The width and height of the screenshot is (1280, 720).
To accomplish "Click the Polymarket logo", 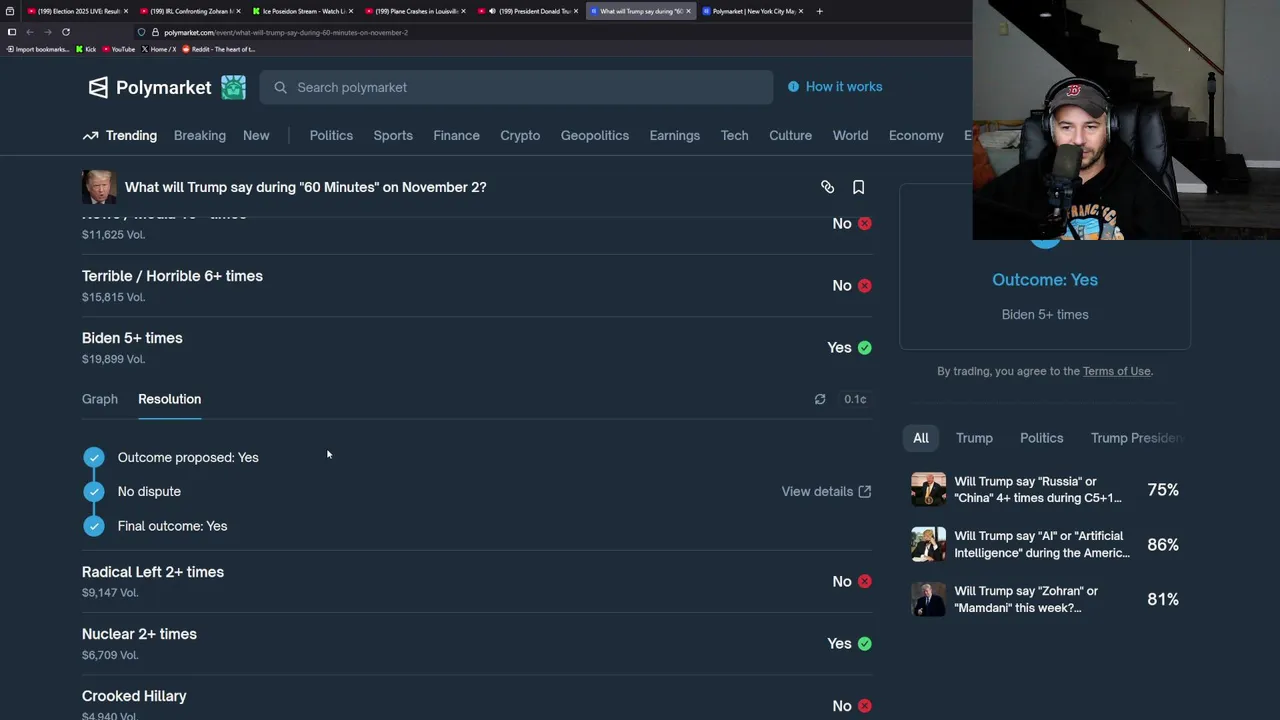I will [150, 87].
